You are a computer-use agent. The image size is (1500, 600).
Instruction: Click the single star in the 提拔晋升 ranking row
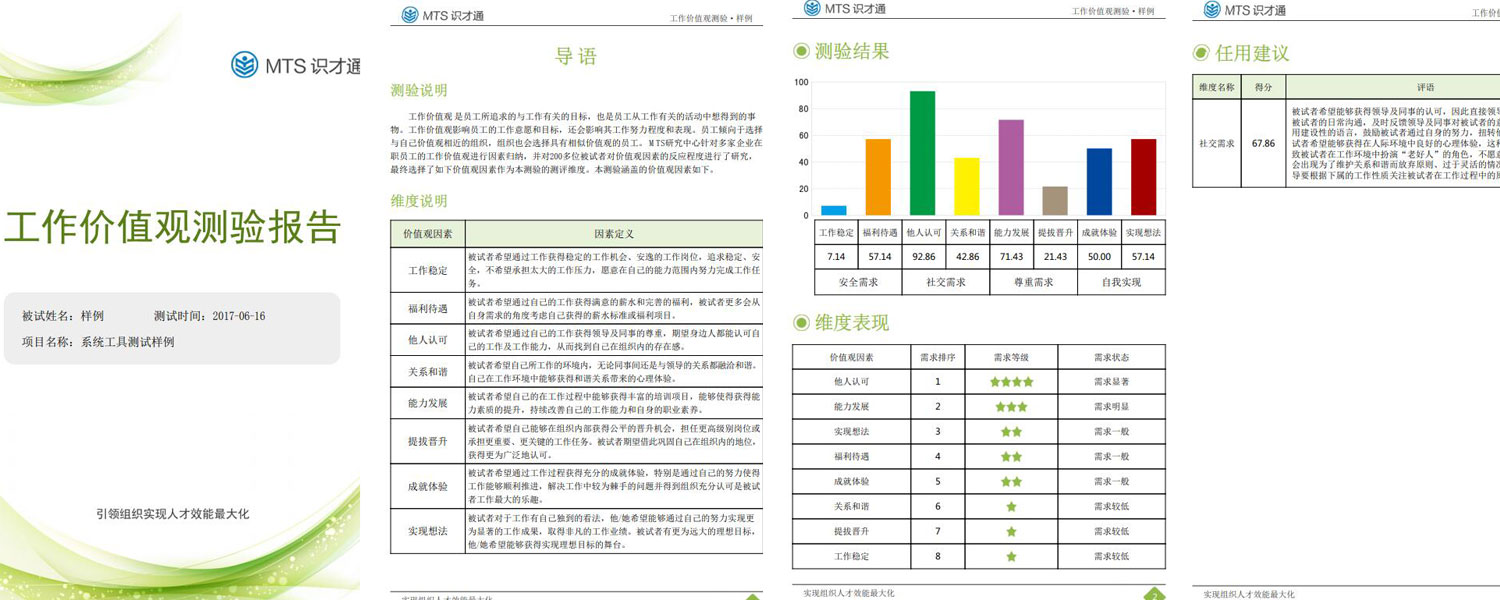point(1011,532)
